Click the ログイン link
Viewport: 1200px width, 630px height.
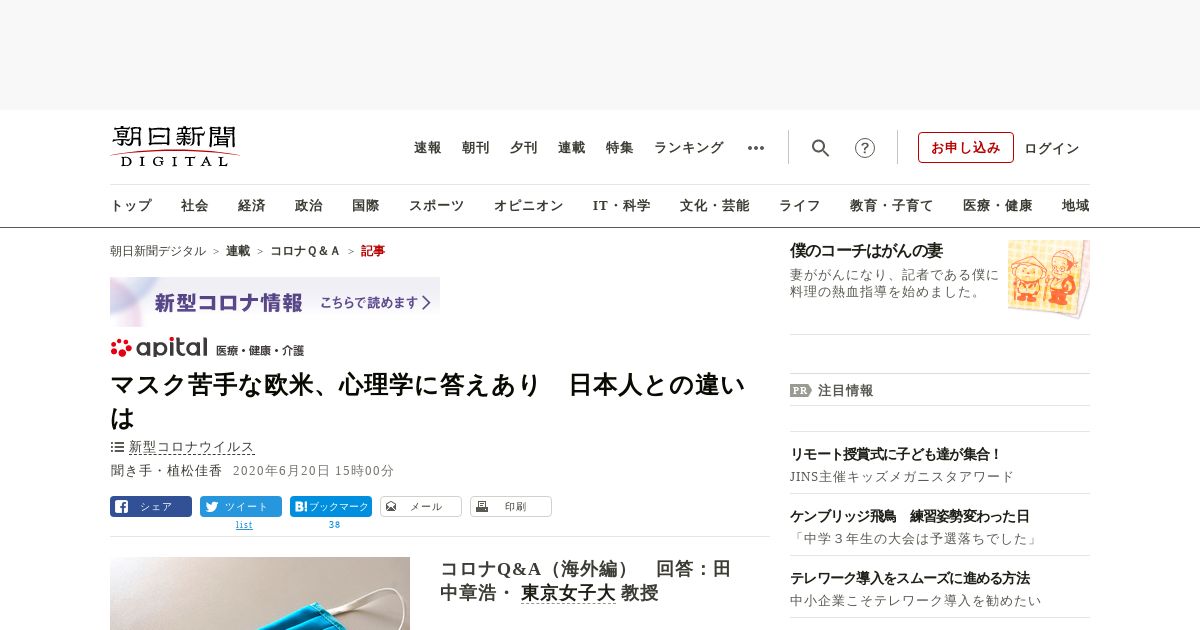[1052, 148]
